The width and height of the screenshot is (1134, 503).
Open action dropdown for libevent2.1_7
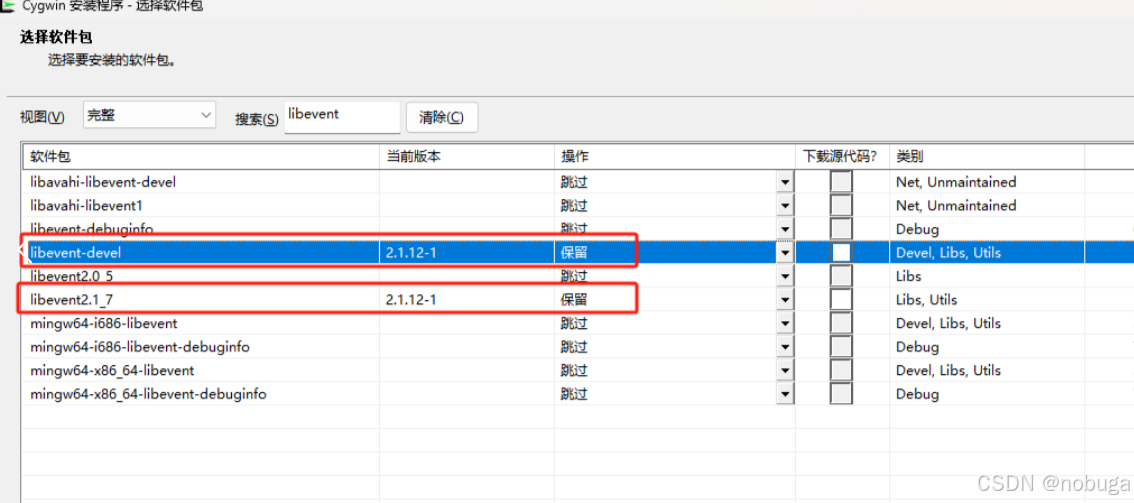tap(785, 300)
